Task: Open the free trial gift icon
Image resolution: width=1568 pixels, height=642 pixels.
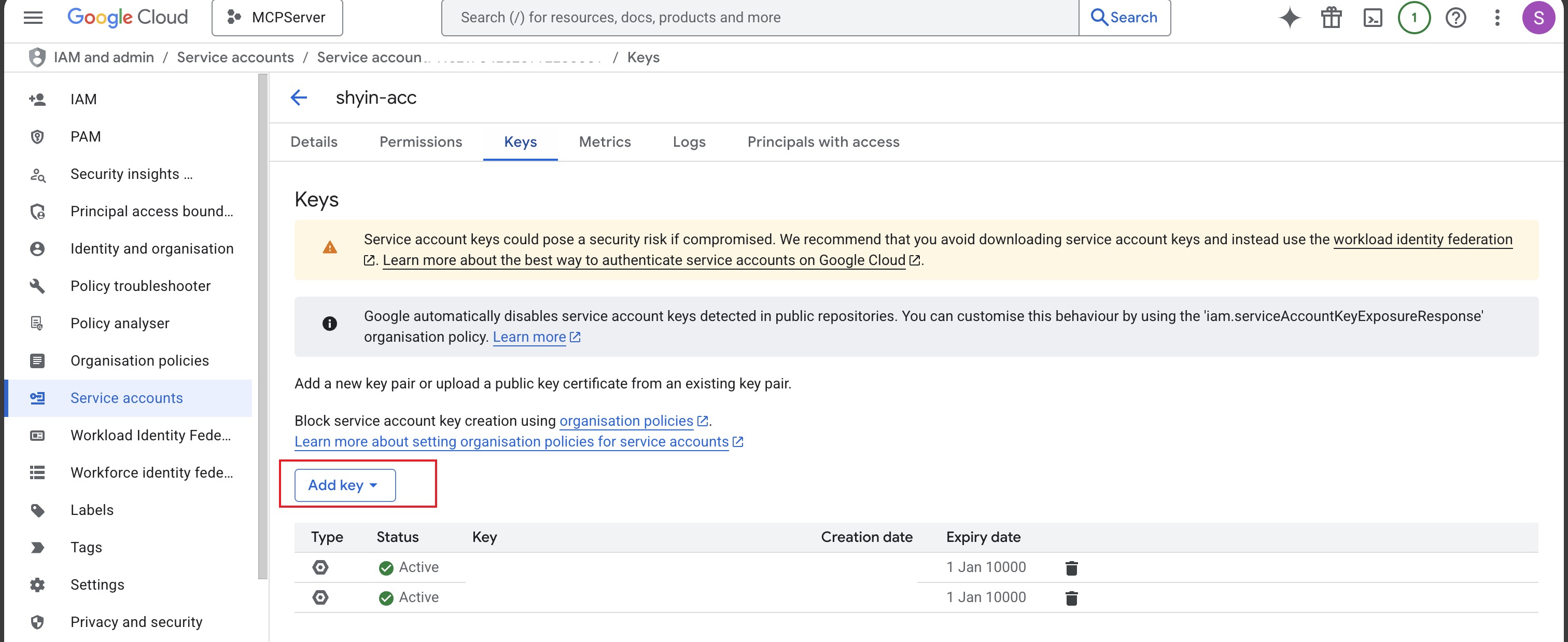Action: point(1331,18)
